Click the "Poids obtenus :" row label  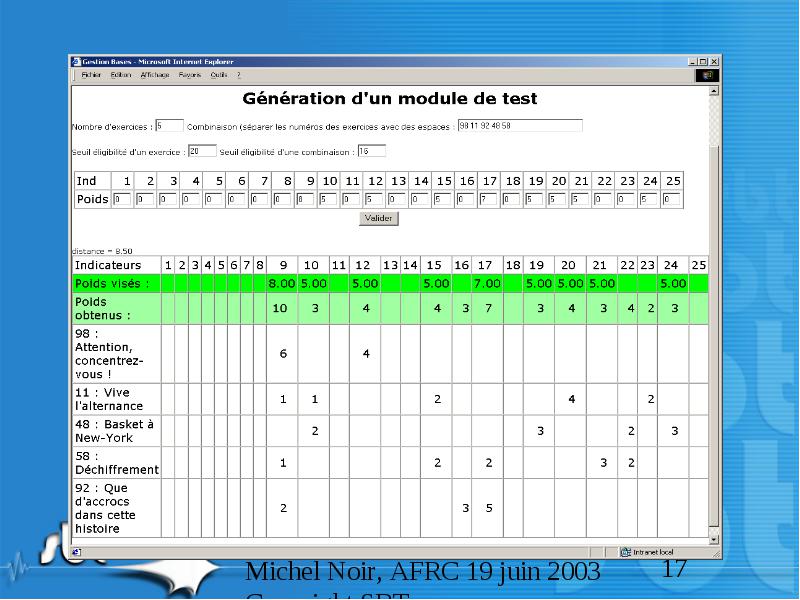pyautogui.click(x=103, y=309)
